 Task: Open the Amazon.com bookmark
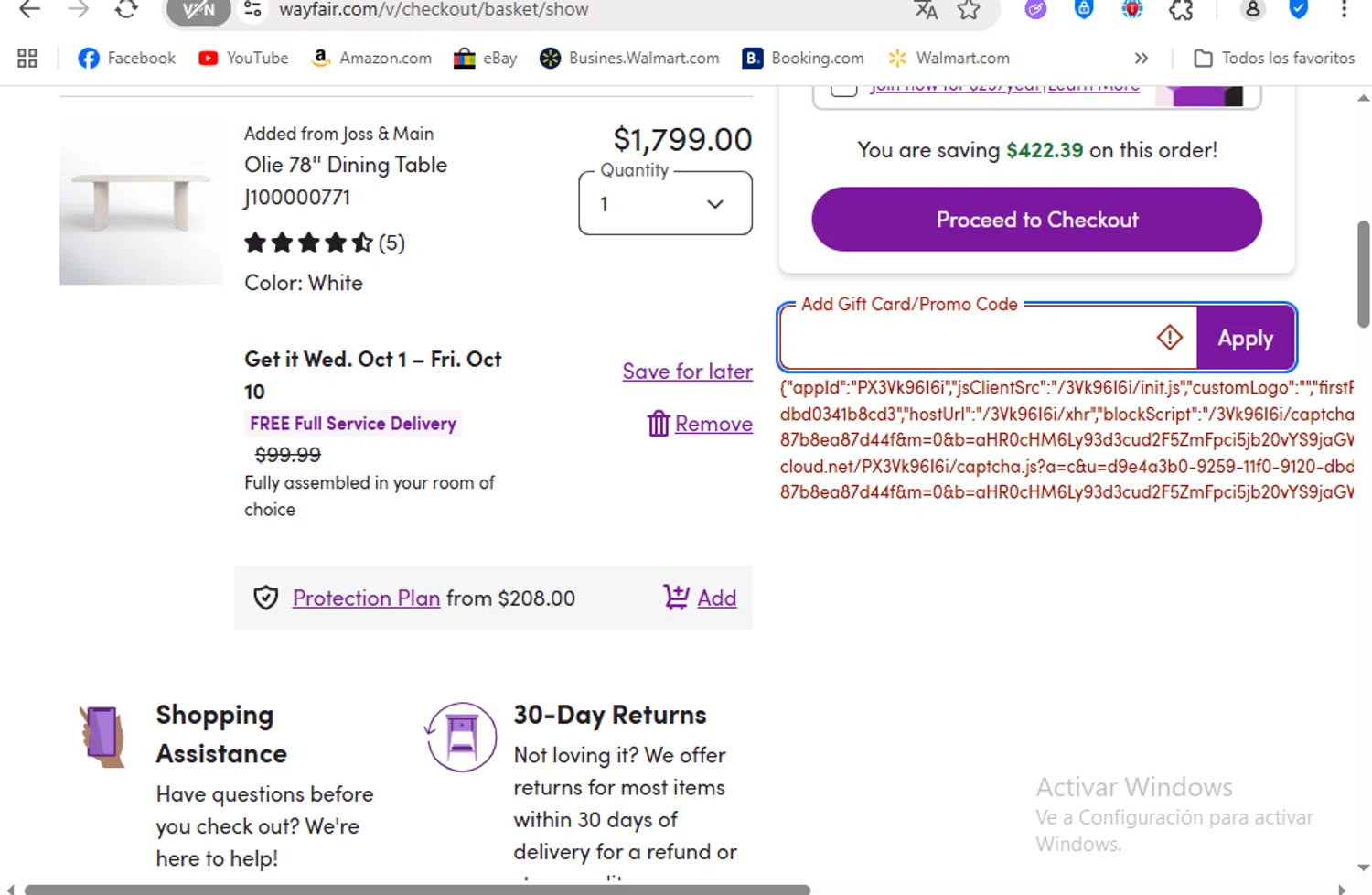point(371,58)
